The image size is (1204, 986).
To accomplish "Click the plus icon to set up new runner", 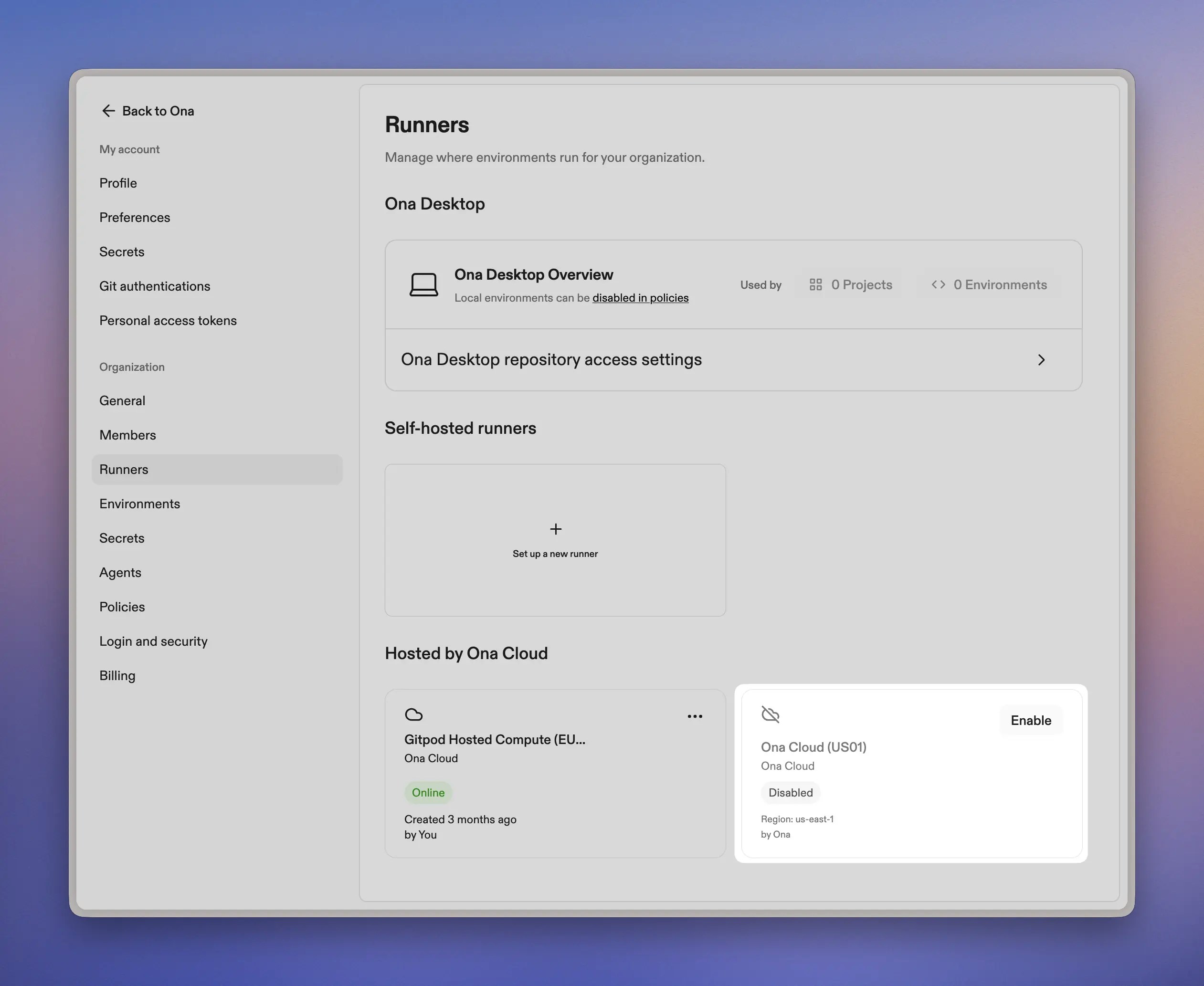I will pyautogui.click(x=555, y=529).
